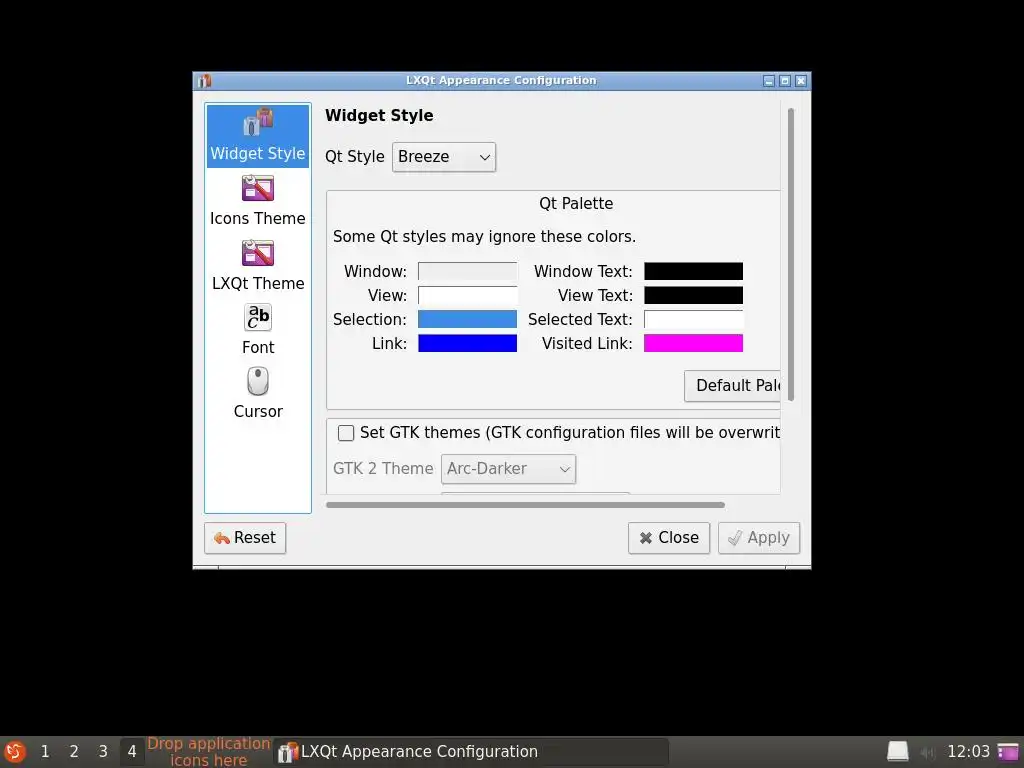Switch to desktop 2 in pager

[74, 752]
